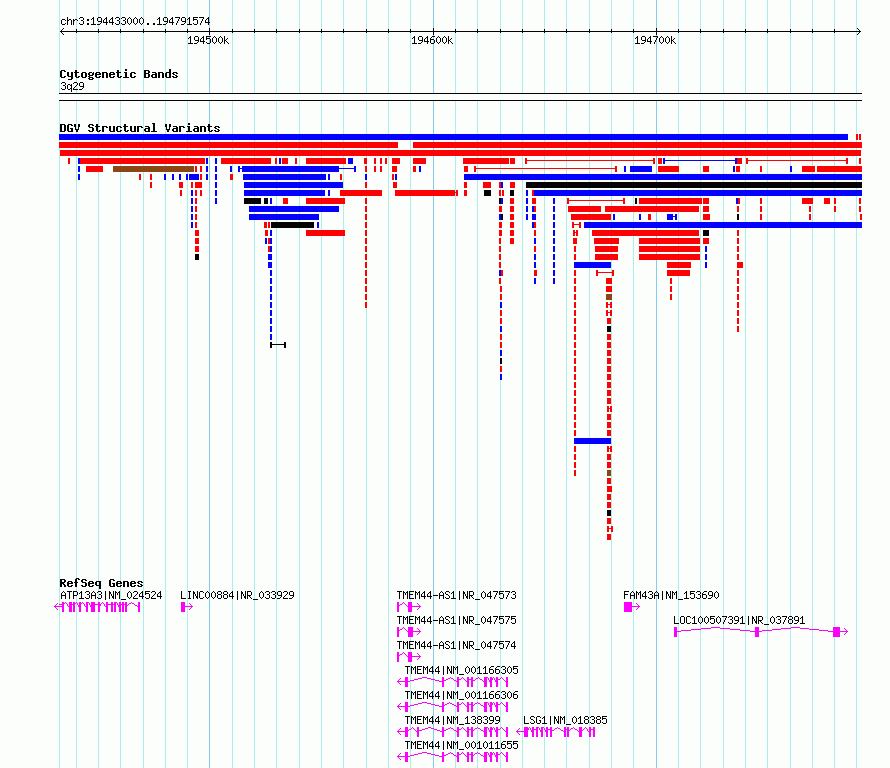
Task: Click the ATP13A3|NM_024524 gene label
Action: pos(111,595)
